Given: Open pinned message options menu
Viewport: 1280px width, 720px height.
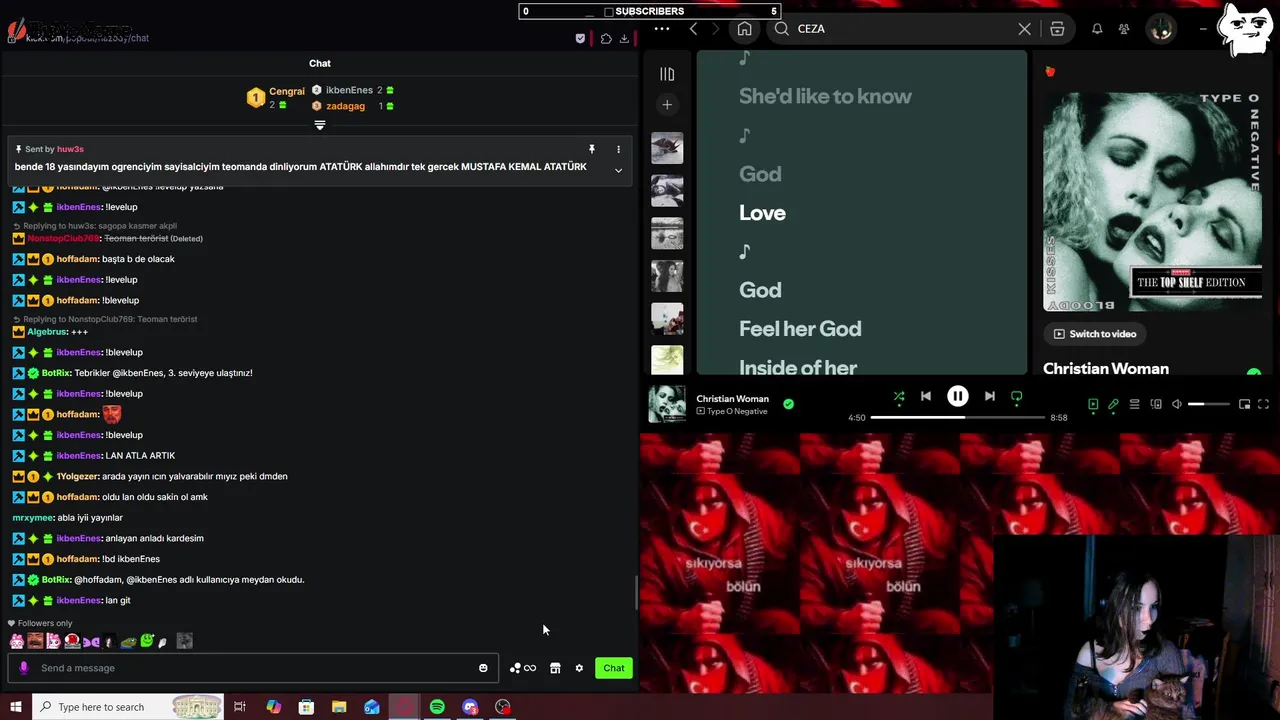Looking at the screenshot, I should pos(618,149).
